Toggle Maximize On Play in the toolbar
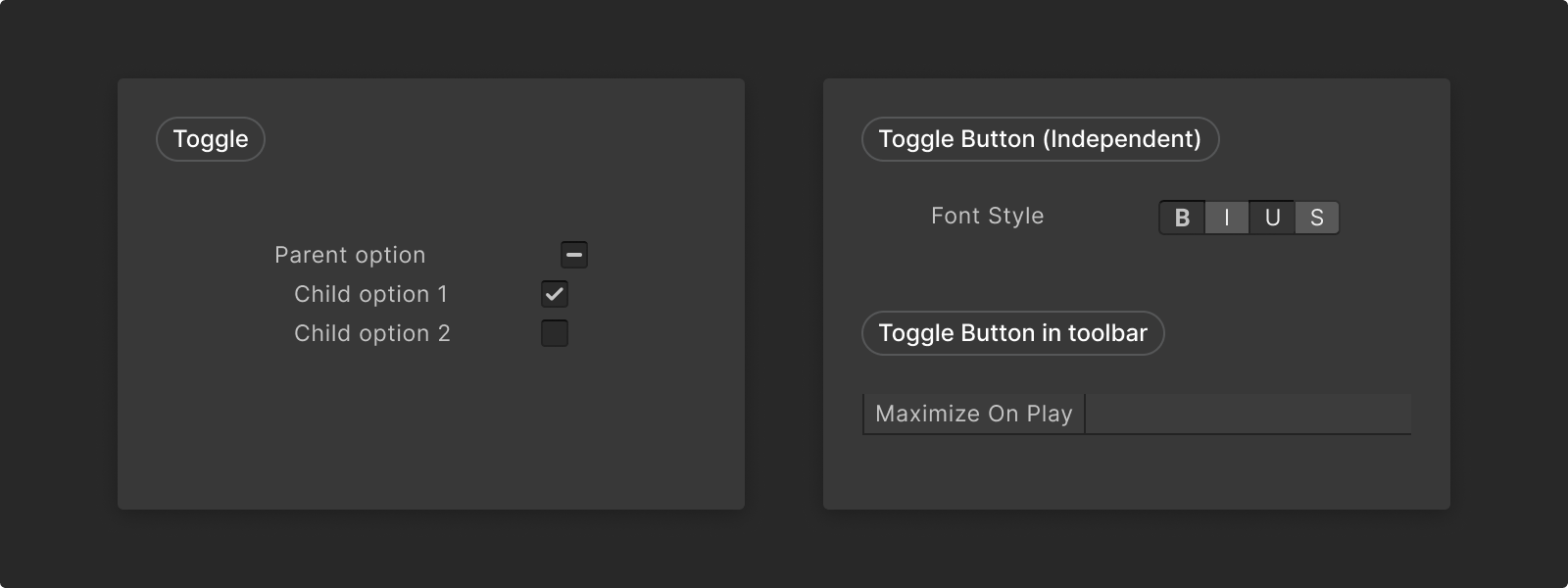Screen dimensions: 1568x588 point(973,414)
